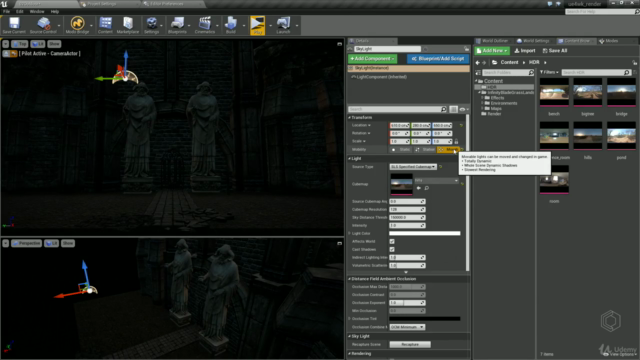This screenshot has width=640, height=360.
Task: Maximize the perspective viewport with corner icon
Action: click(340, 243)
